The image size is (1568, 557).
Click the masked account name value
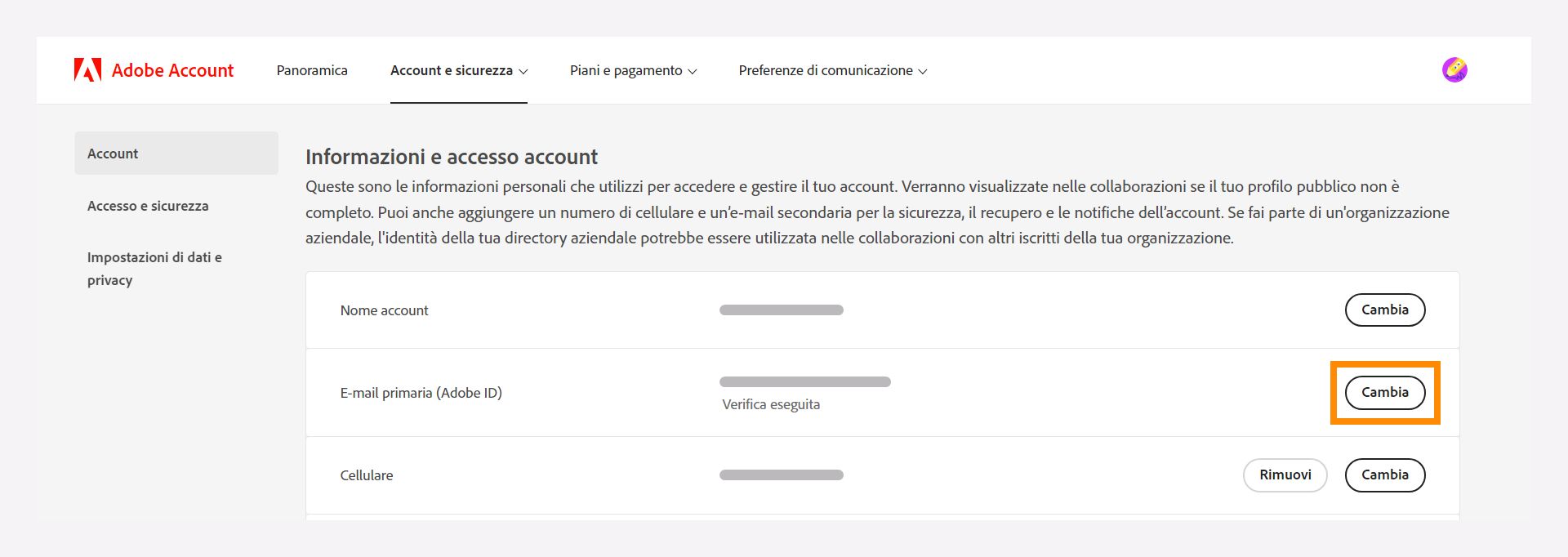pos(781,310)
